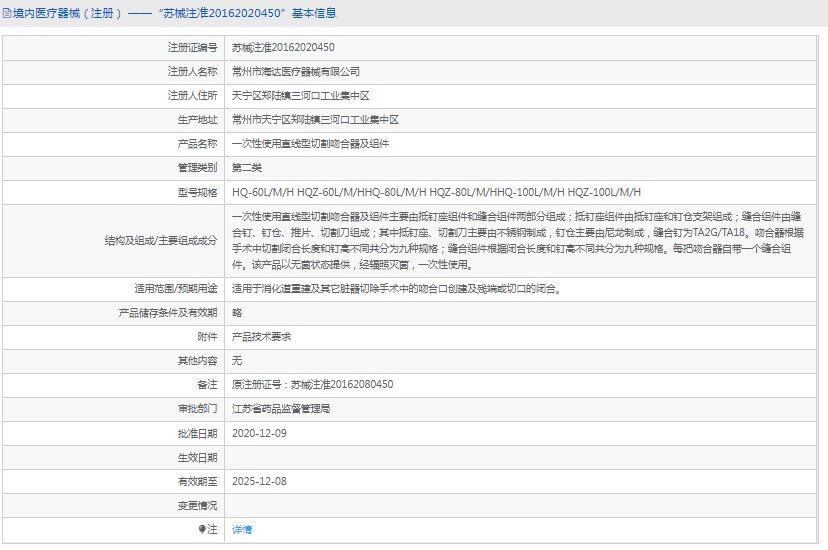Click the 注册人名称 label

pos(192,71)
